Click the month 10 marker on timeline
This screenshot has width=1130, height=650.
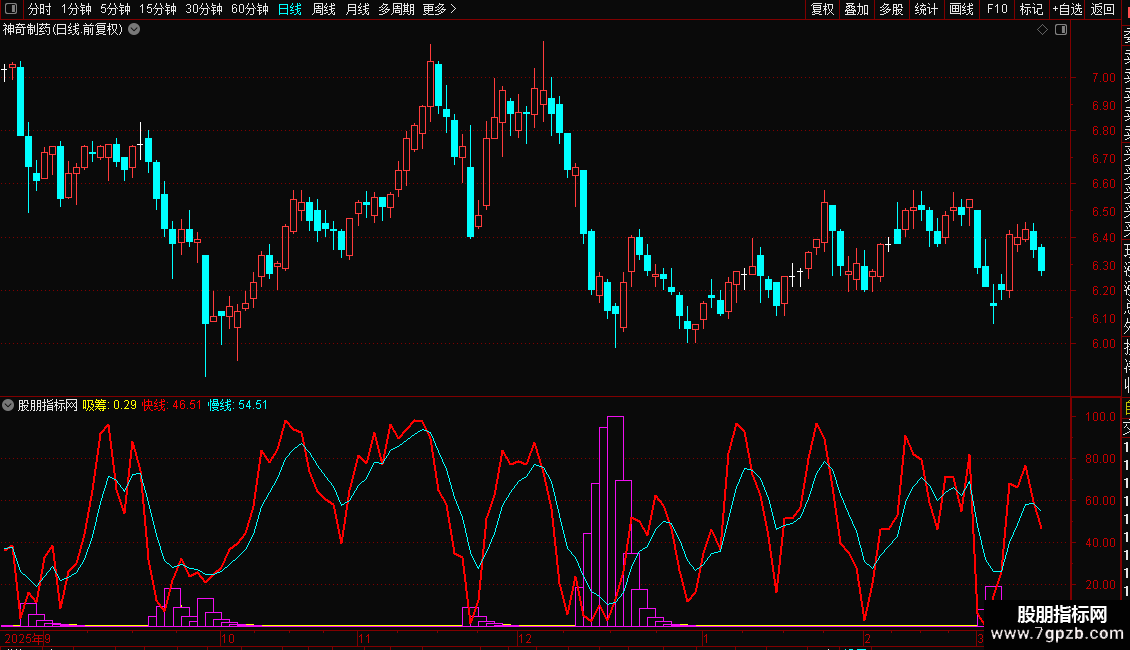pyautogui.click(x=228, y=638)
